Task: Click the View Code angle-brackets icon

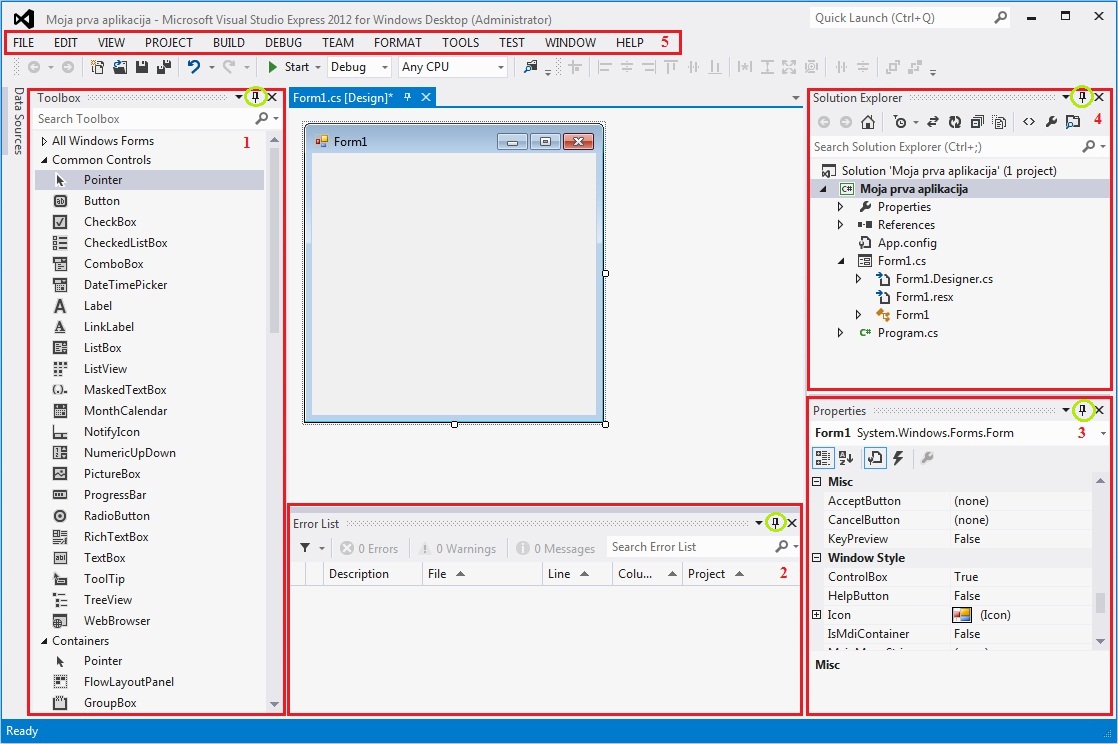Action: tap(1028, 122)
